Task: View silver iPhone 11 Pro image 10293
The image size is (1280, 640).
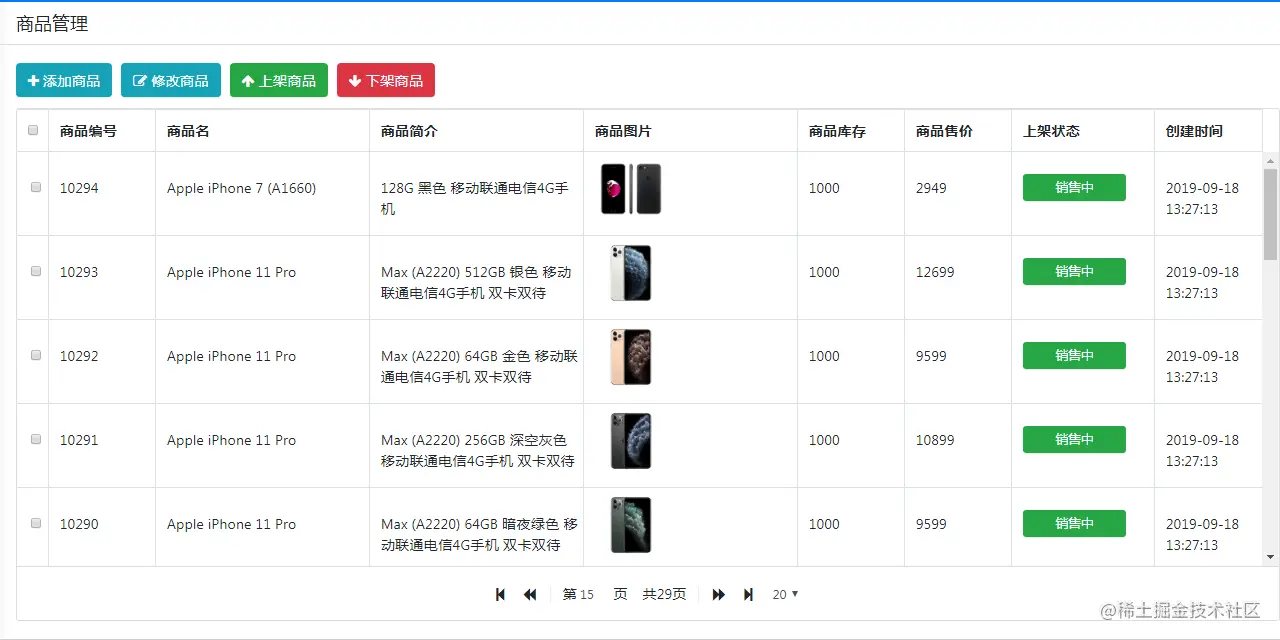Action: pyautogui.click(x=631, y=273)
